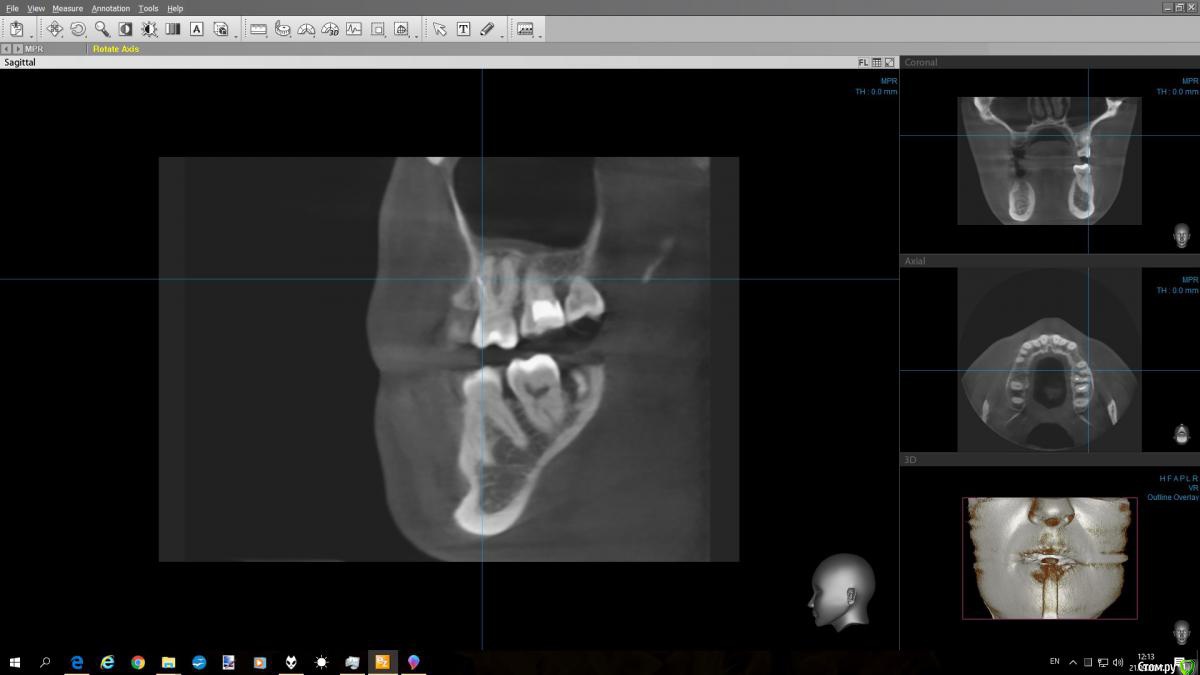Select the brightness adjustment sun icon

coord(149,29)
